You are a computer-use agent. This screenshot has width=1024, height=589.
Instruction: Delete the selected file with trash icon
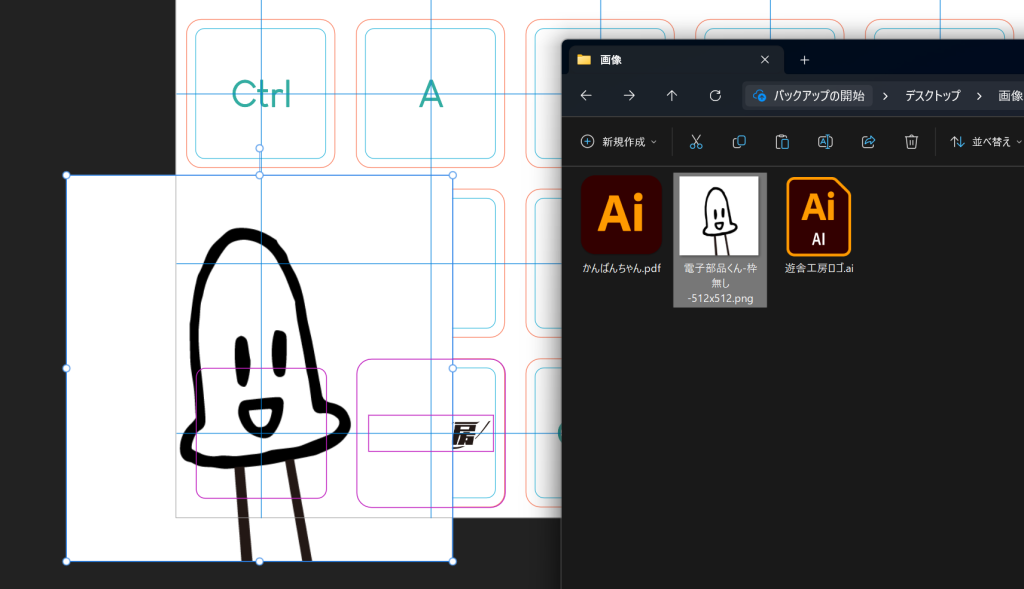[912, 142]
